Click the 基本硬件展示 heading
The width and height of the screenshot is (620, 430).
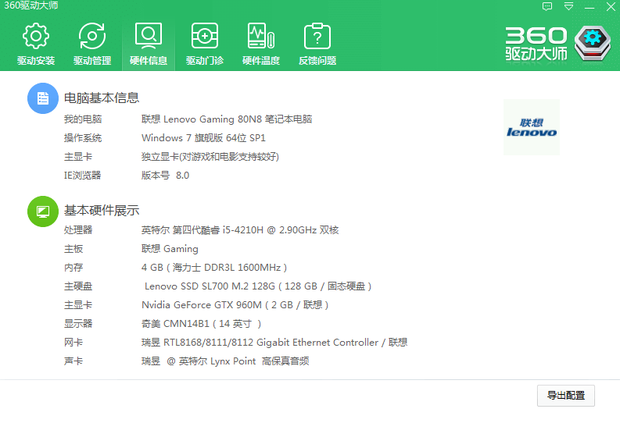pos(102,210)
